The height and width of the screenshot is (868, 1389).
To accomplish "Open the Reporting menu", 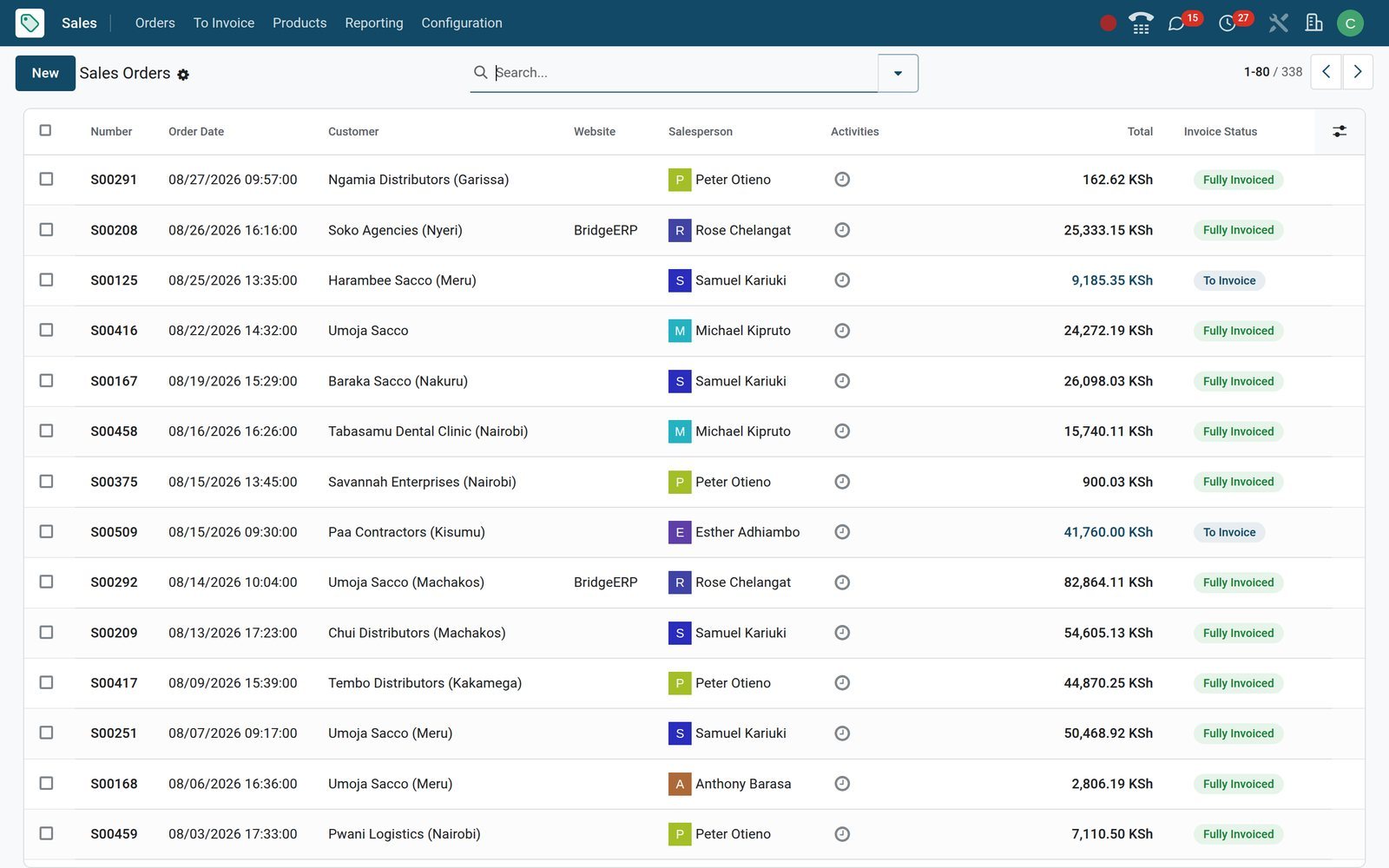I will tap(374, 23).
